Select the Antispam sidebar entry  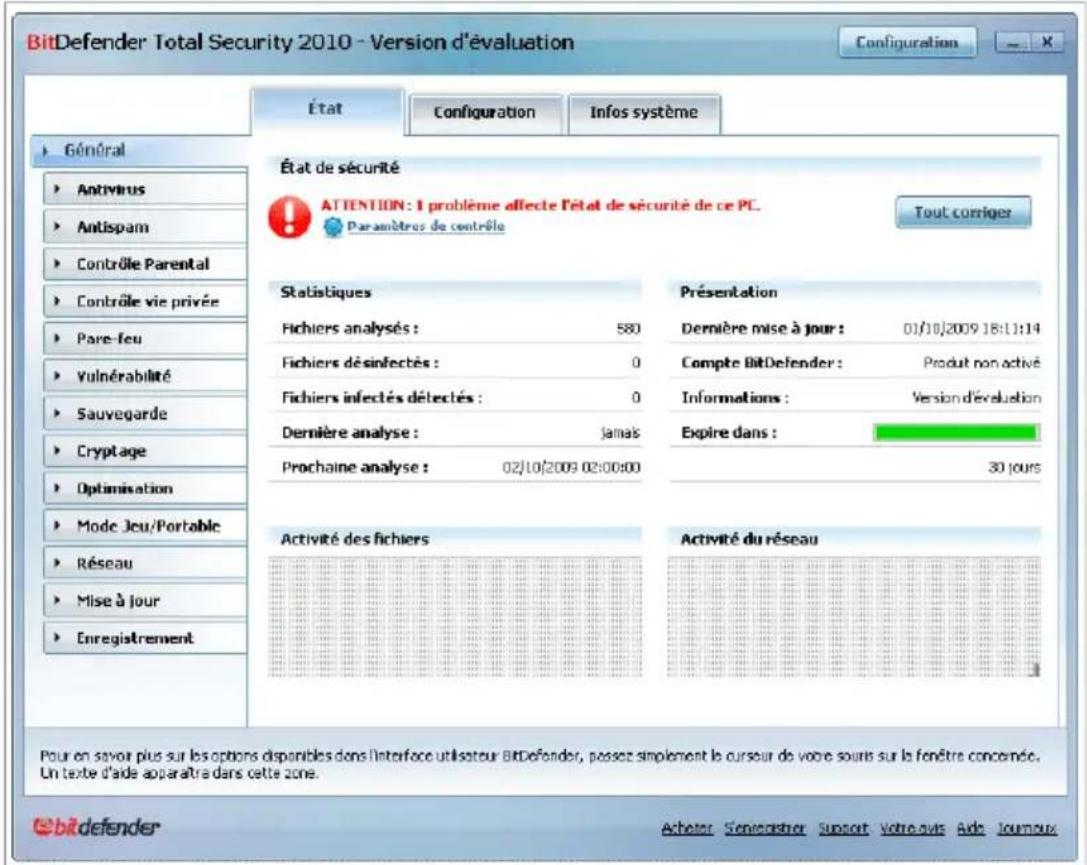pos(145,226)
